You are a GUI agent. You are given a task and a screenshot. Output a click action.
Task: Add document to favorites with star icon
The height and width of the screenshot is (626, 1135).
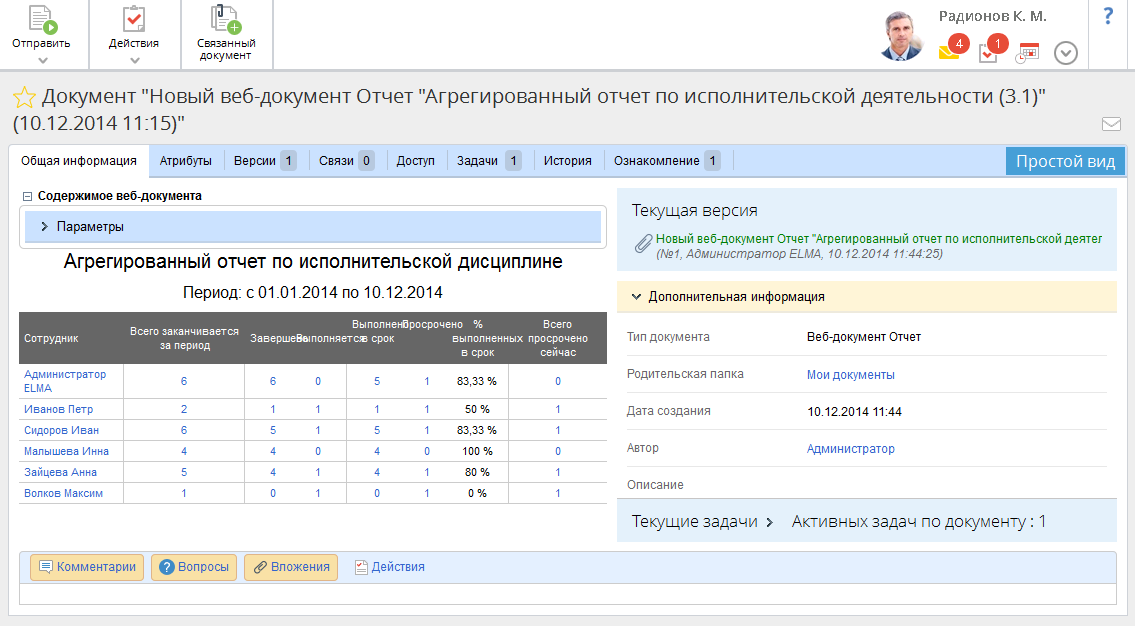pos(24,98)
